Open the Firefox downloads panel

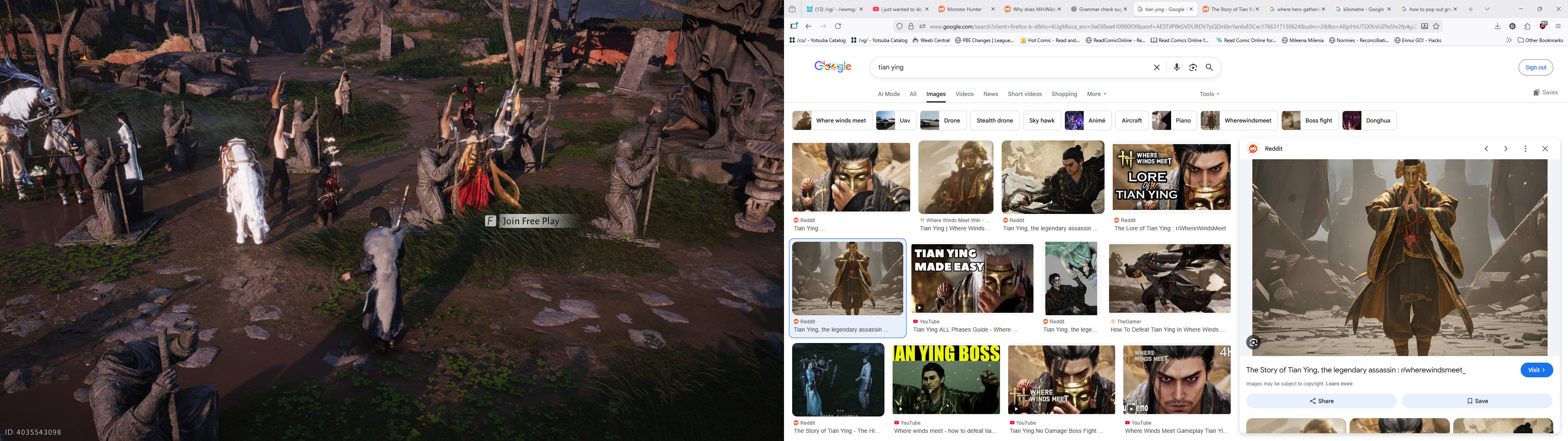click(1497, 26)
